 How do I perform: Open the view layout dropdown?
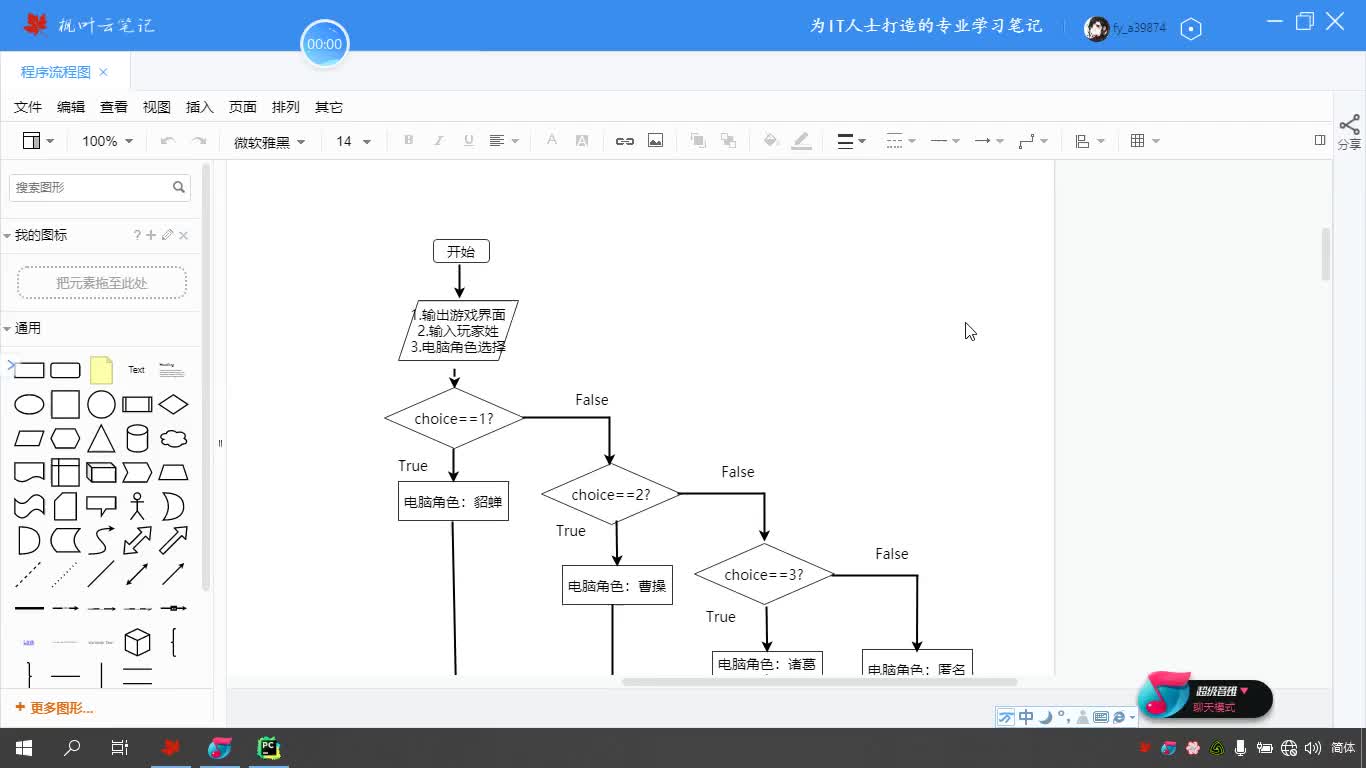point(38,141)
